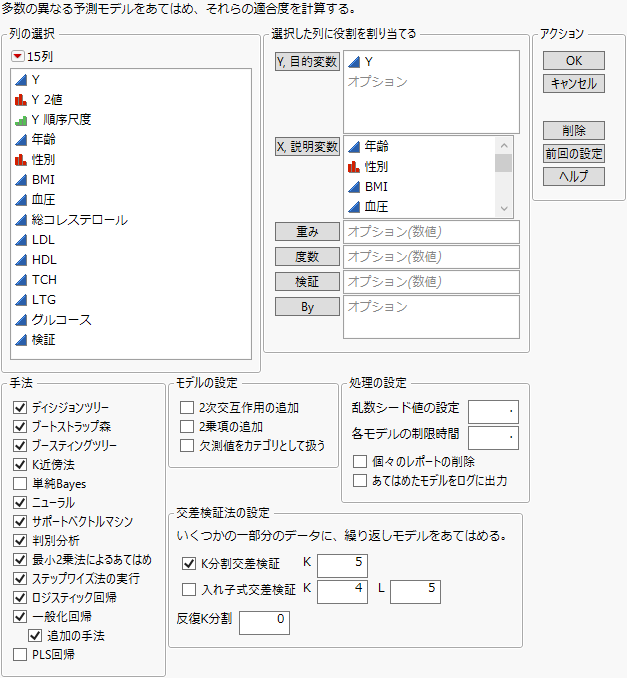
Task: Click the OK button
Action: [574, 61]
